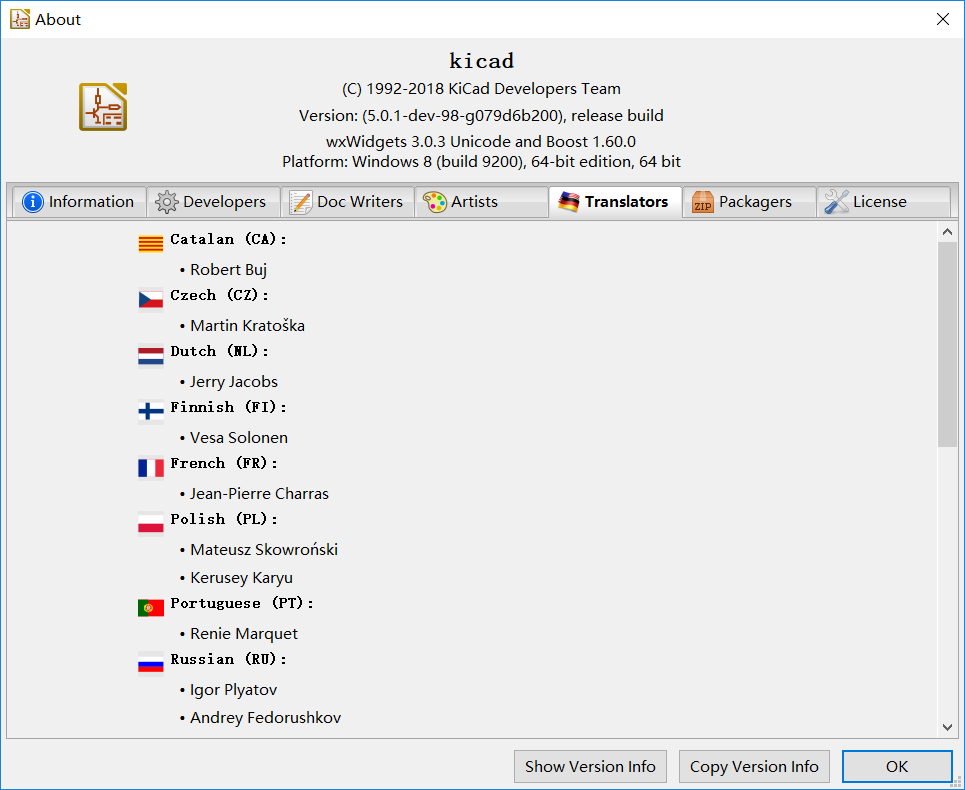This screenshot has width=965, height=790.
Task: Switch to the Developers tab
Action: 214,202
